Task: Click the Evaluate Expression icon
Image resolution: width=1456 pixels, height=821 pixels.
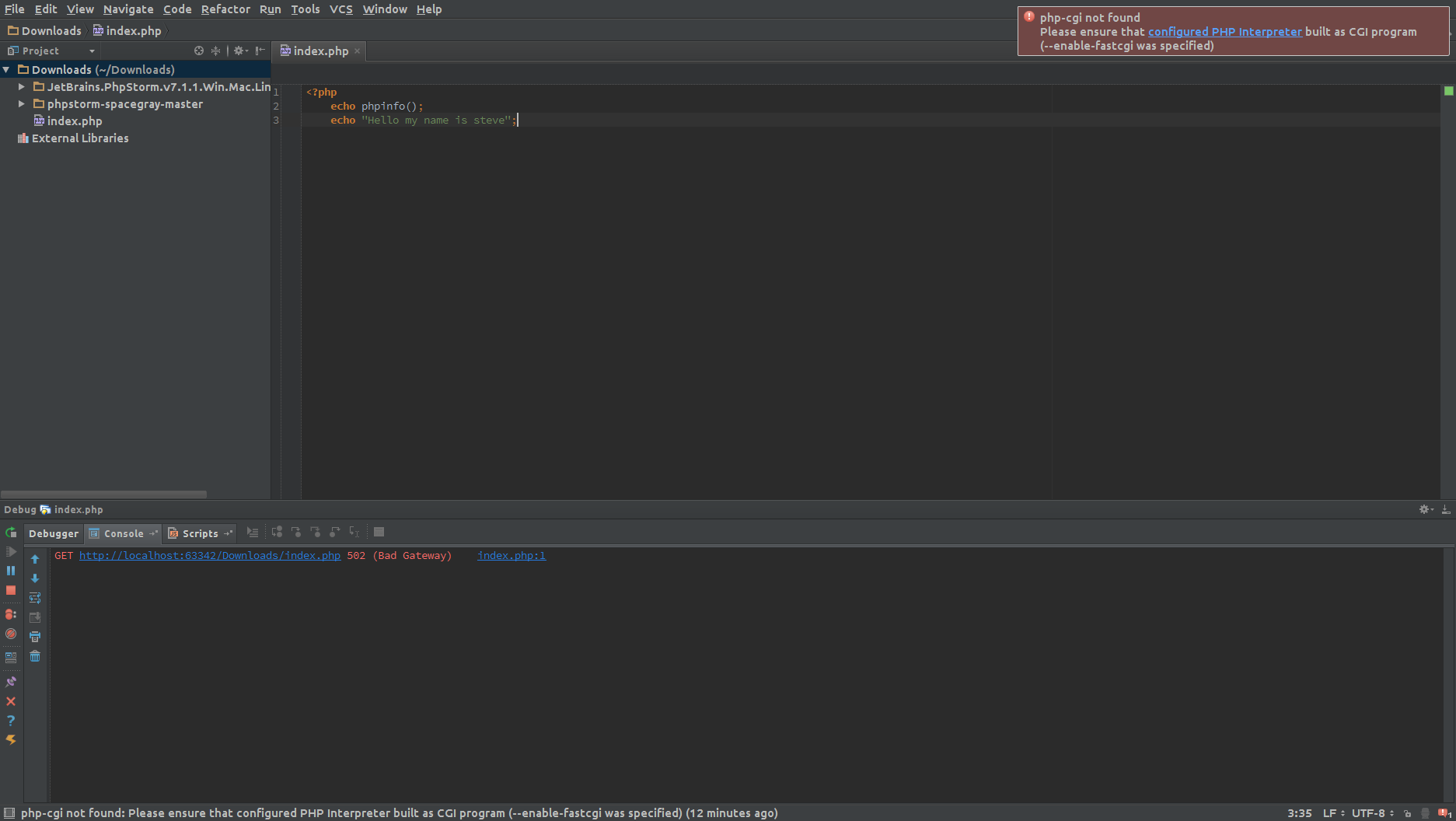Action: [x=379, y=533]
